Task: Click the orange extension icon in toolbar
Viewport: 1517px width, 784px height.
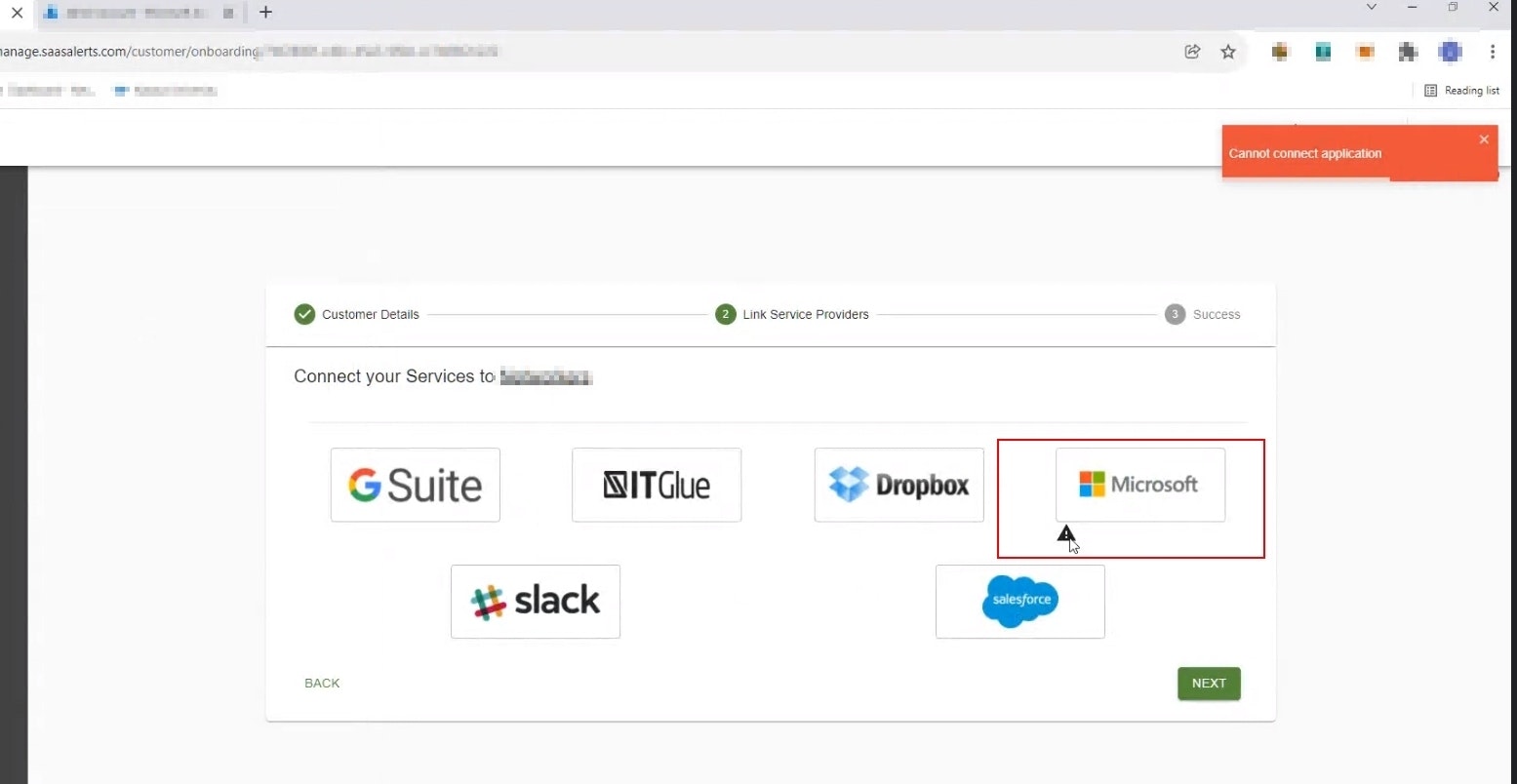Action: click(1365, 52)
